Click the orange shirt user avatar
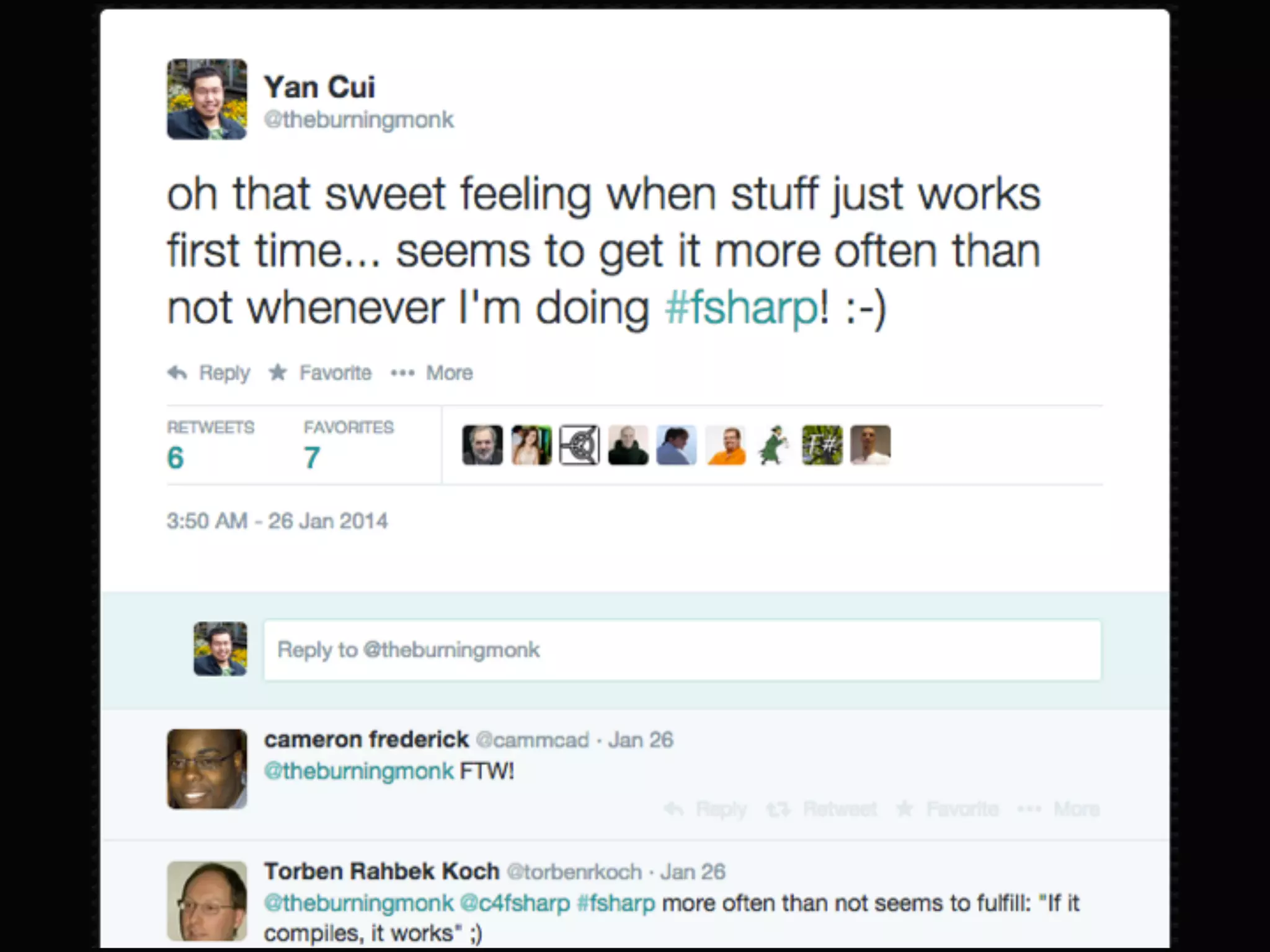Screen dimensions: 1270x952 click(726, 445)
